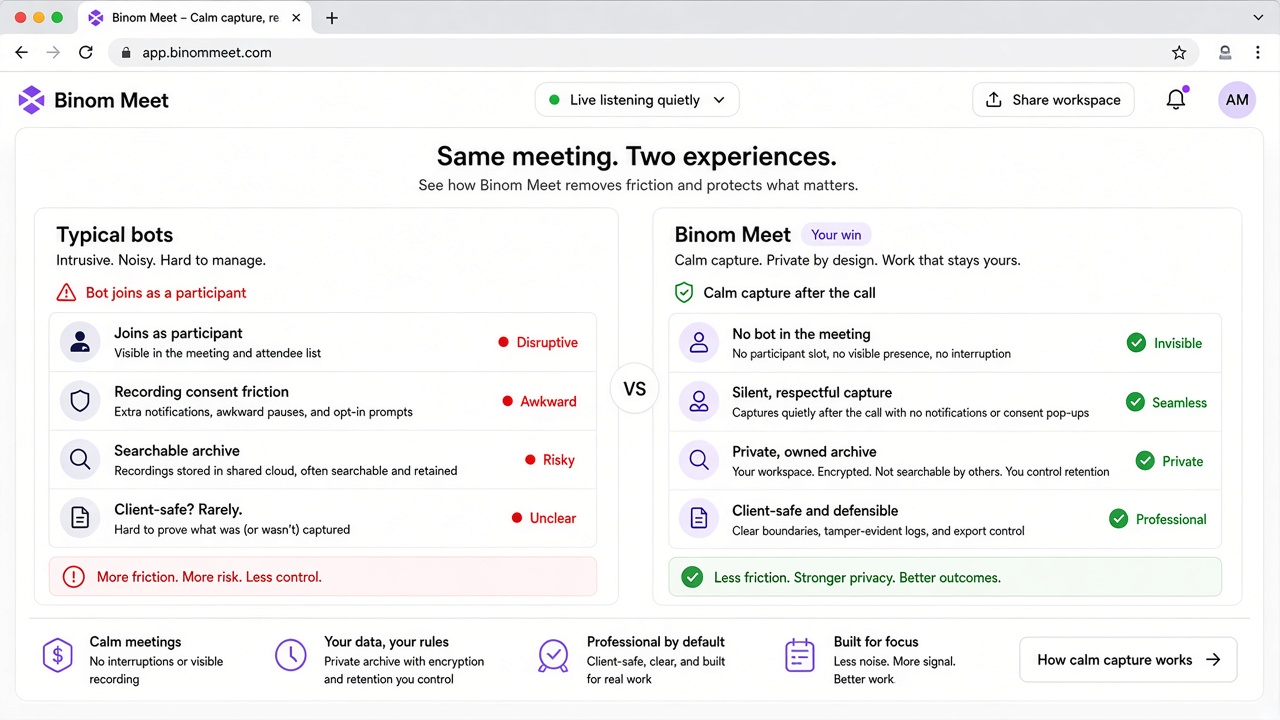Open the notifications bell

pos(1176,100)
